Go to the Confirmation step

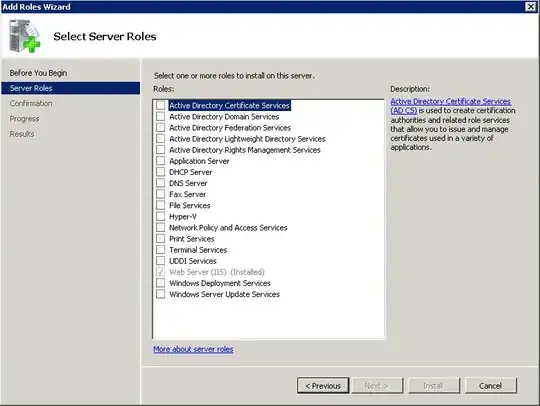tap(31, 103)
